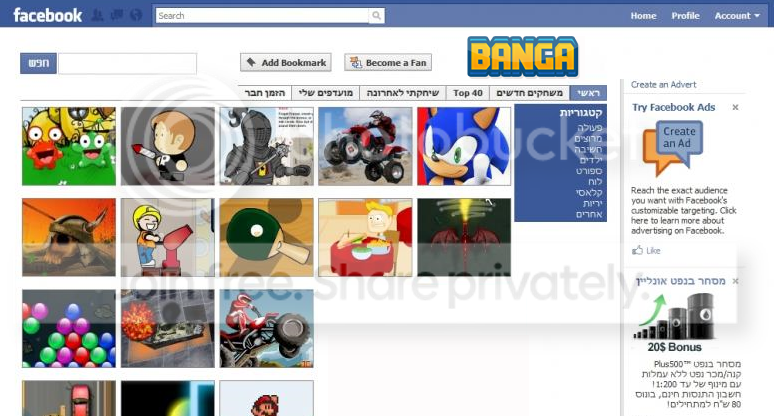Image resolution: width=774 pixels, height=416 pixels.
Task: Click the Banga game search input
Action: (x=127, y=64)
